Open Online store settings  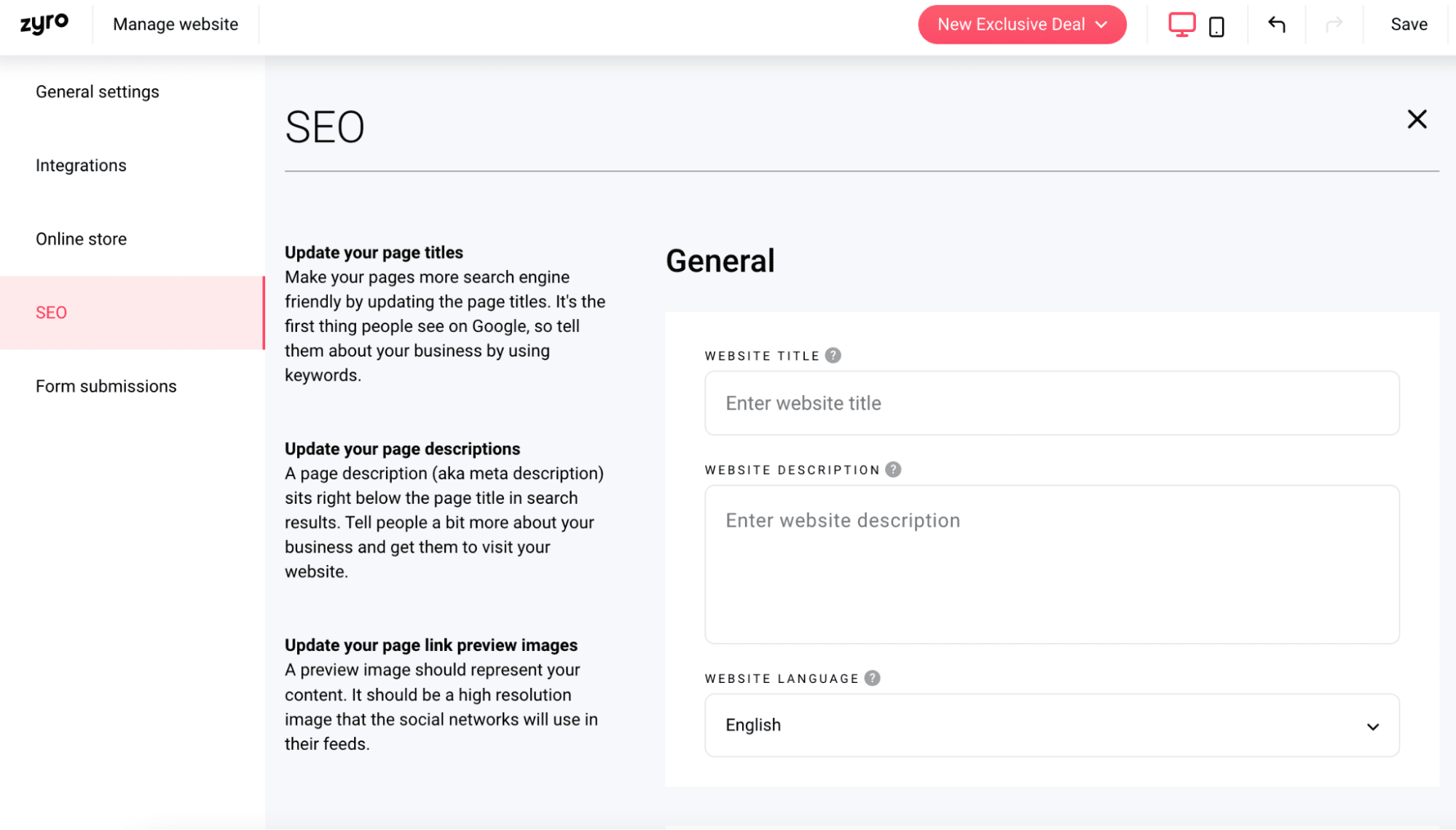tap(81, 239)
